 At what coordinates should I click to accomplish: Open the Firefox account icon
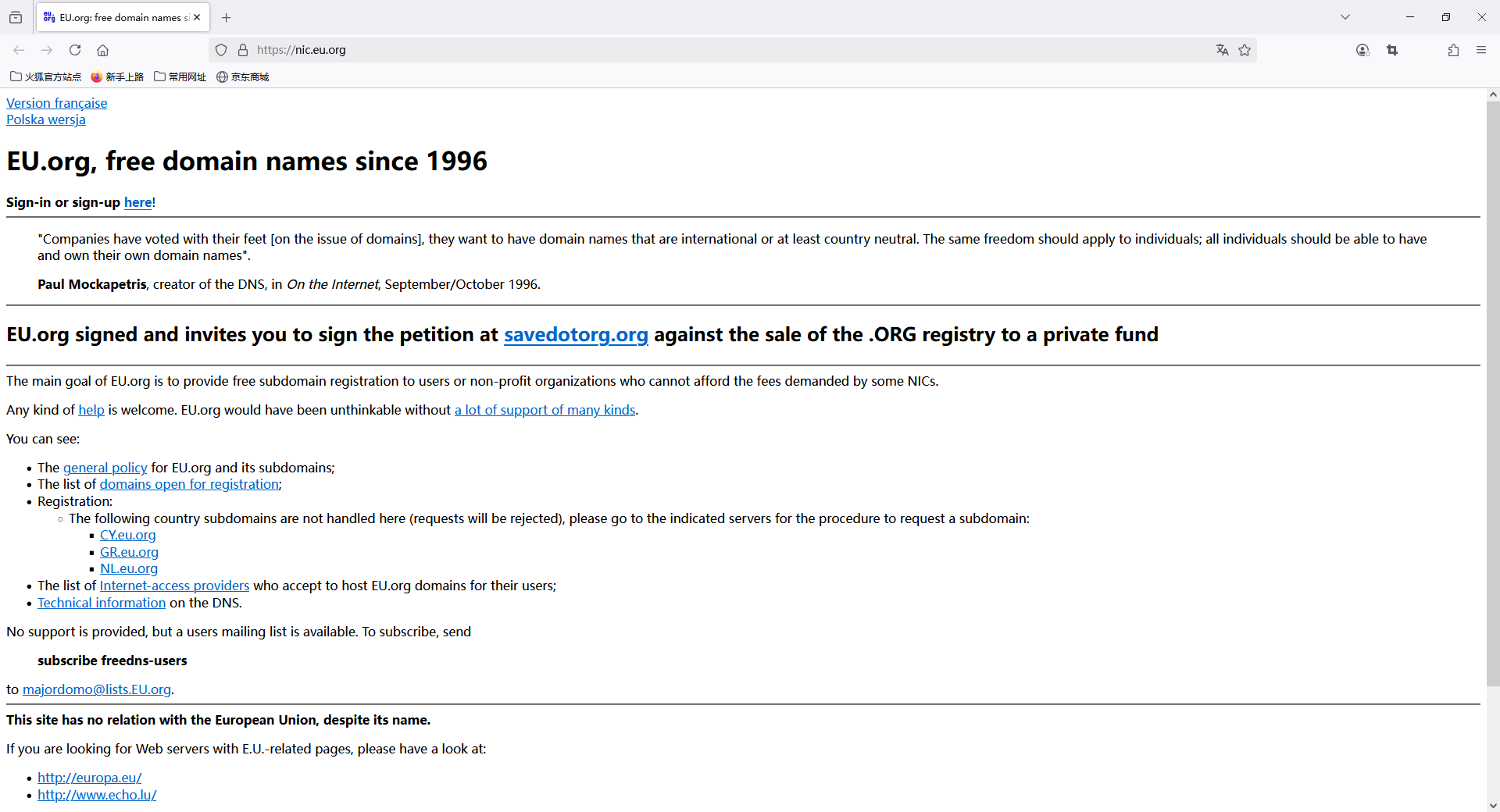click(x=1362, y=50)
